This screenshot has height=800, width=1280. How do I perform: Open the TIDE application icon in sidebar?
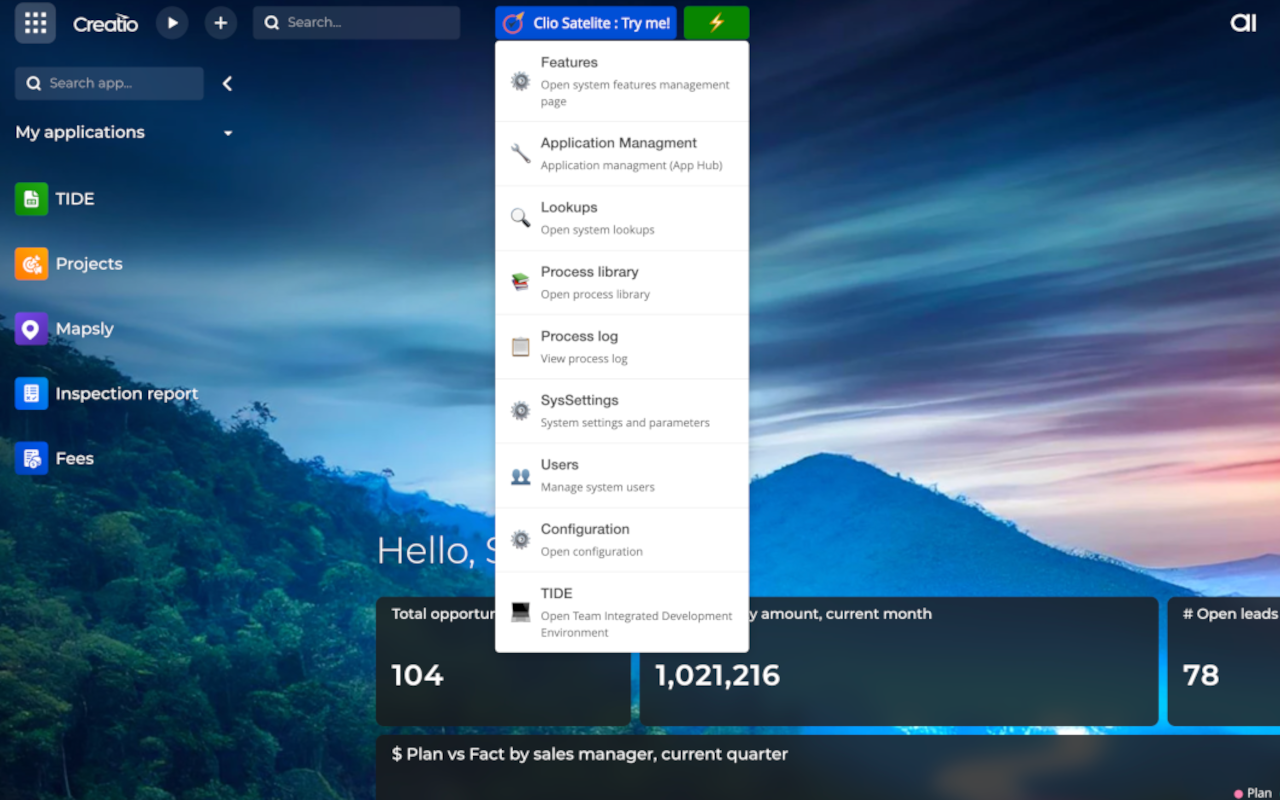pos(31,199)
